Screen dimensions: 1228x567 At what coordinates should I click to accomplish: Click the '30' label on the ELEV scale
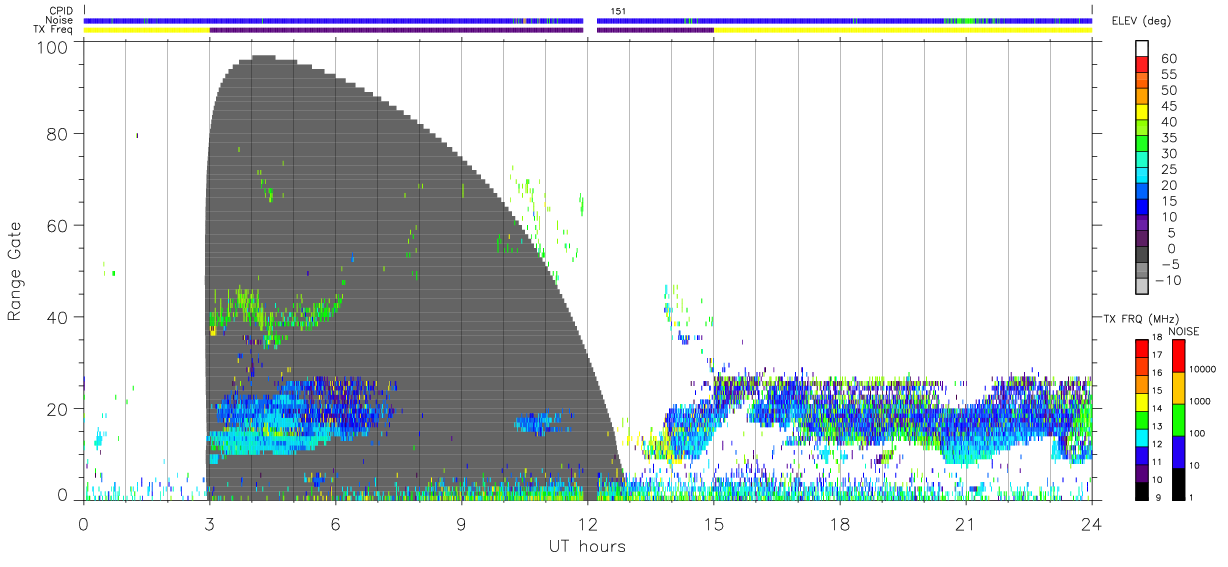pos(1167,154)
